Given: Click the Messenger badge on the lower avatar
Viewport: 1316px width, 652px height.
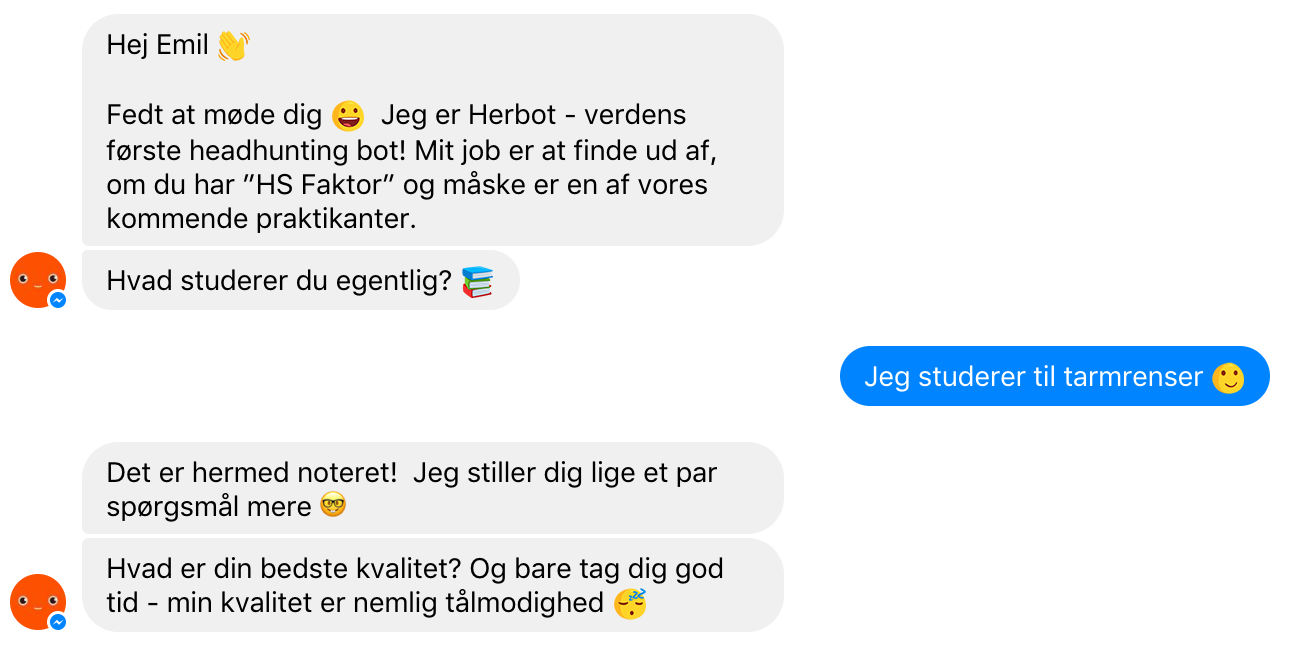Looking at the screenshot, I should 58,621.
